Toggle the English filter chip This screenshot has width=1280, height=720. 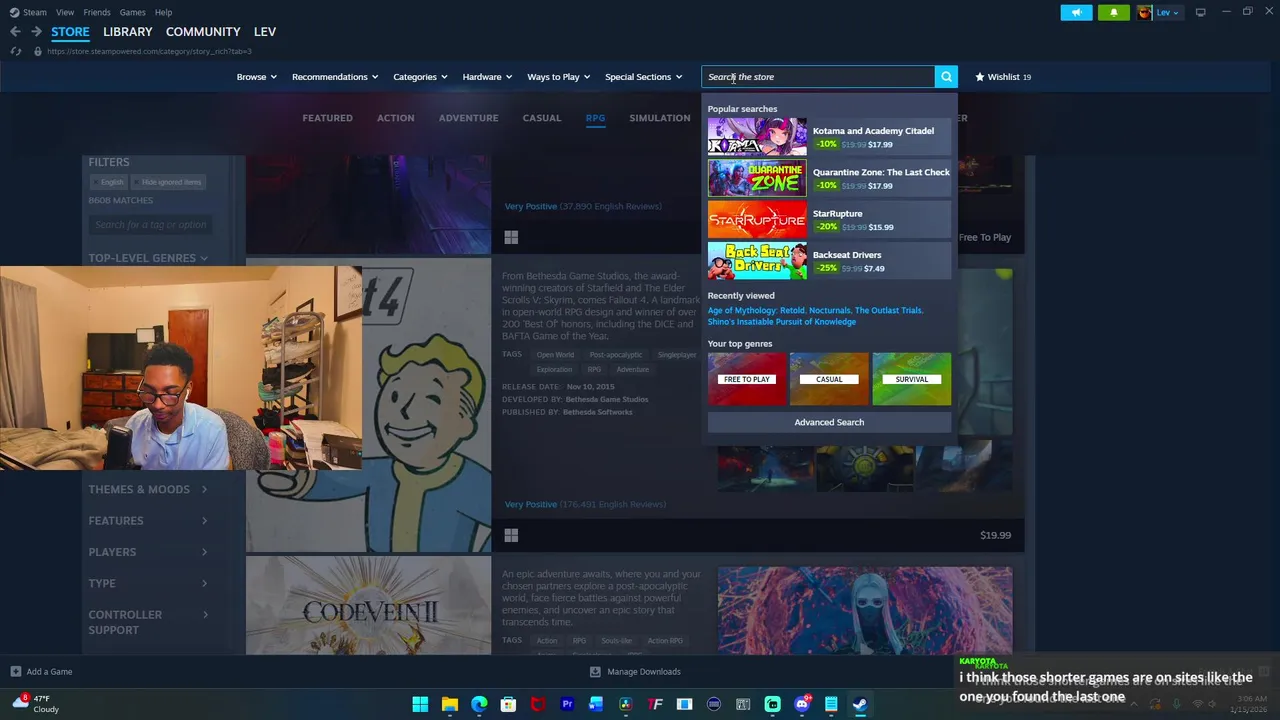coord(108,182)
